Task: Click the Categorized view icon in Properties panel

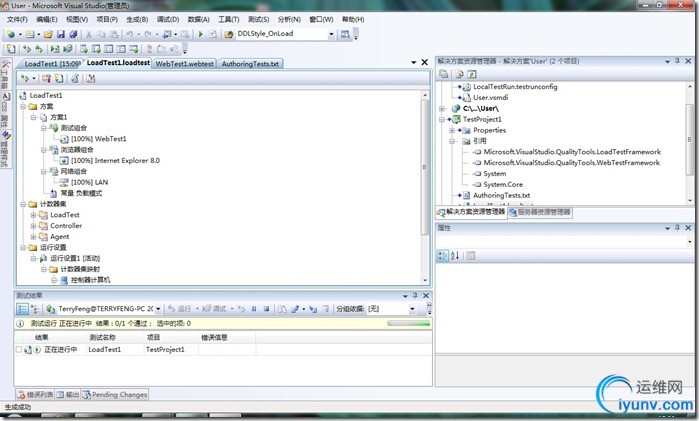Action: 442,256
